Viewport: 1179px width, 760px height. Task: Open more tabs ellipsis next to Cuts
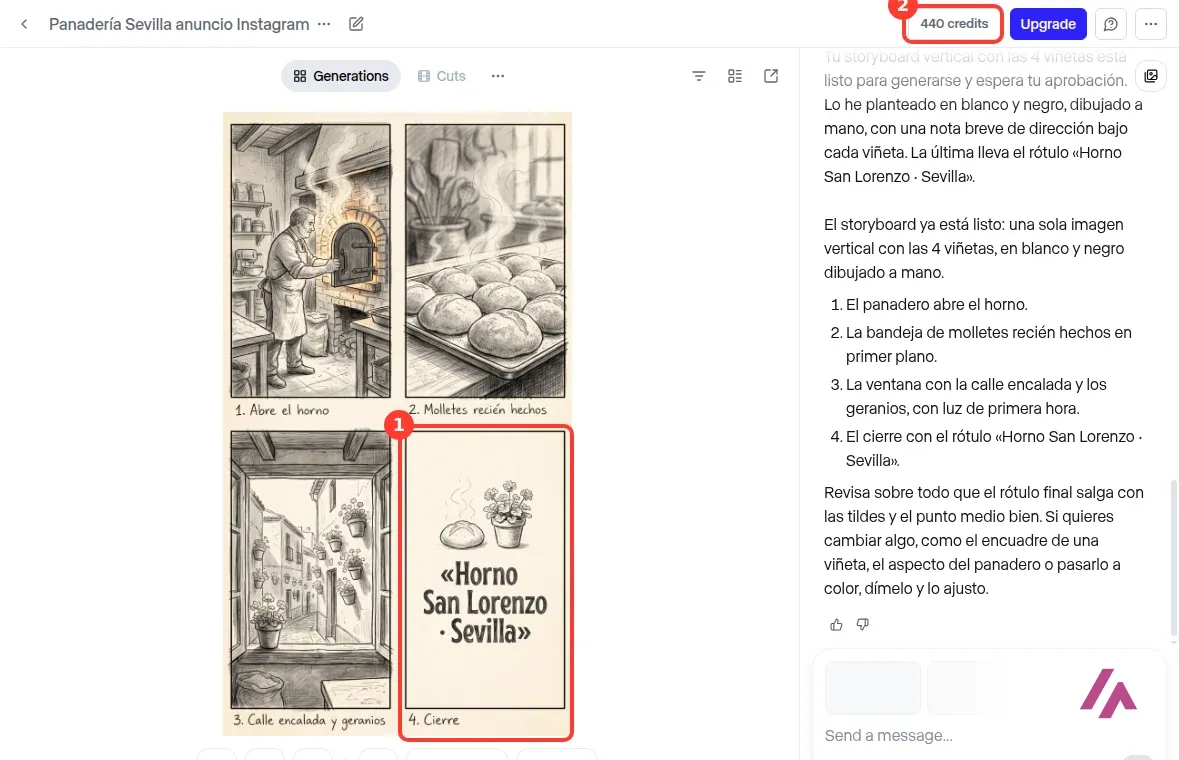[498, 76]
